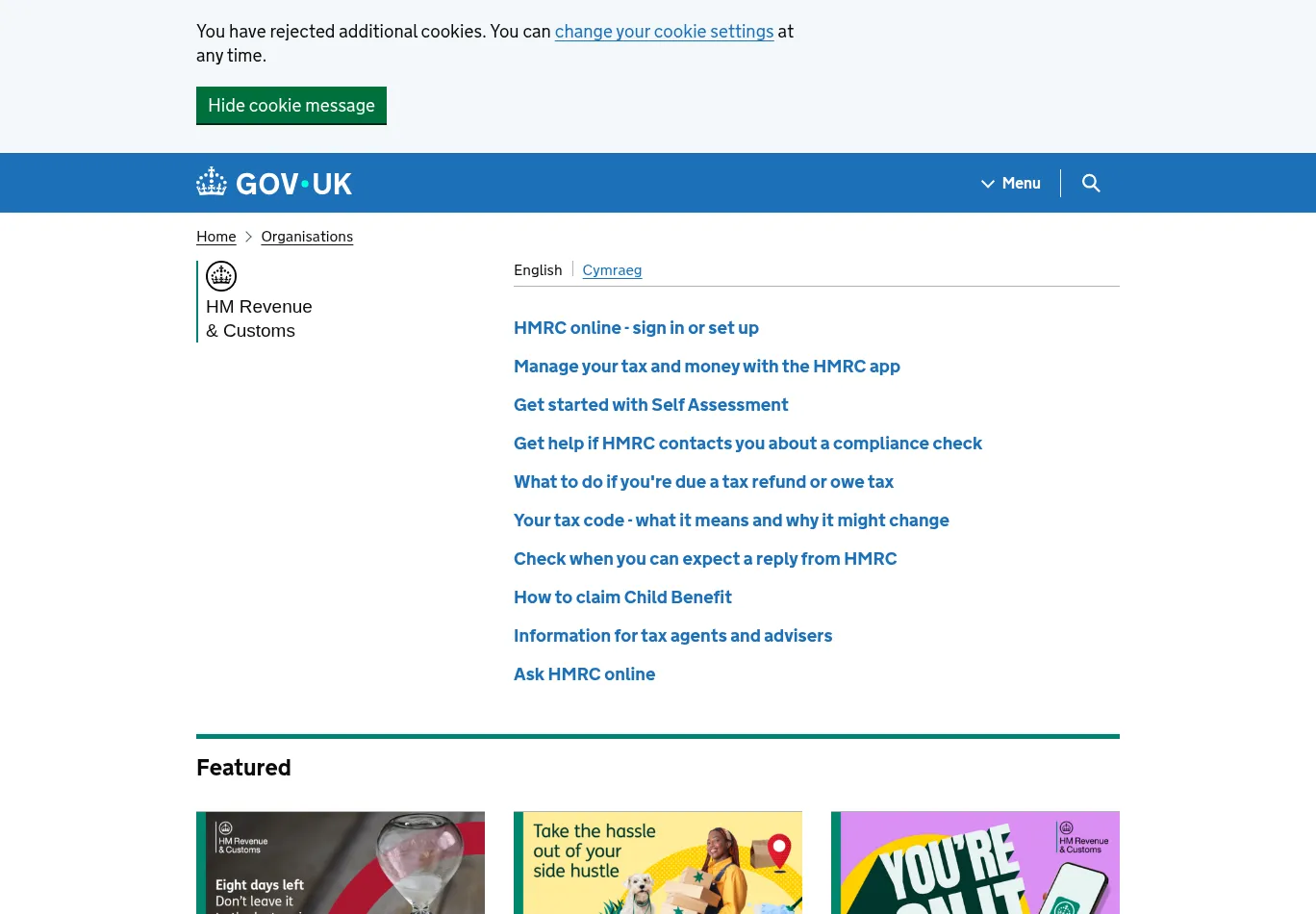Open Manage your tax with HMRC app link
The image size is (1316, 914).
tap(706, 367)
